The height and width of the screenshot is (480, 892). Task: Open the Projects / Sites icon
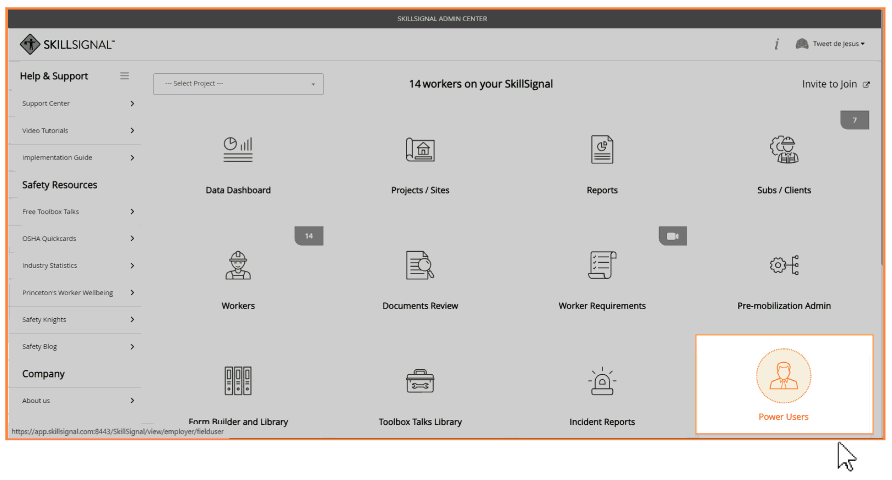coord(420,150)
